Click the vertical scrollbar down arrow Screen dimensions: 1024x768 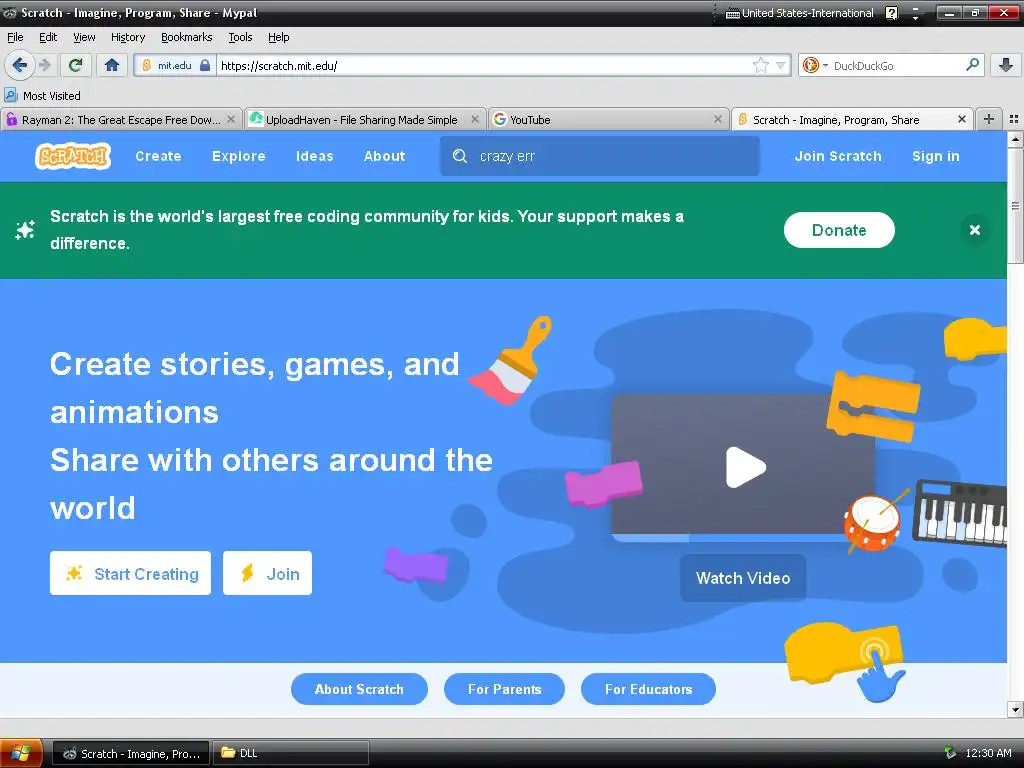(x=1015, y=709)
